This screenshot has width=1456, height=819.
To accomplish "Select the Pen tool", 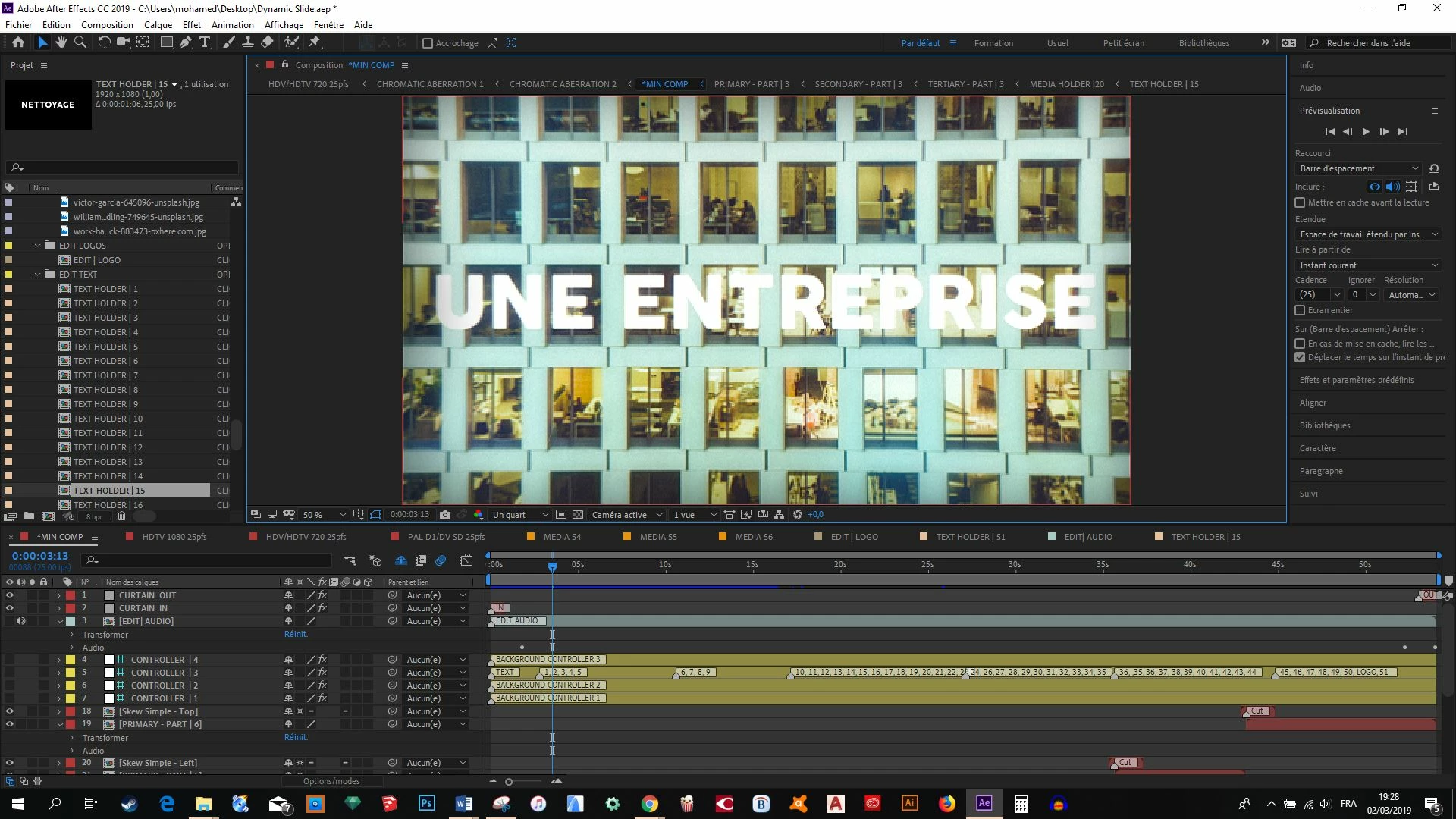I will click(x=186, y=42).
